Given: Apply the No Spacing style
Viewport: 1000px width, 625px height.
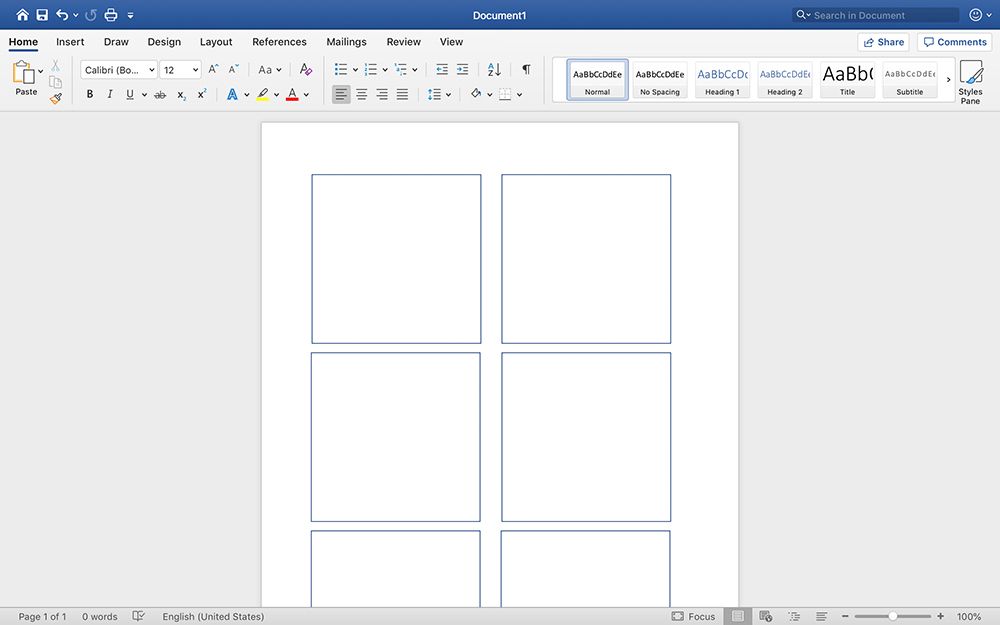Looking at the screenshot, I should coord(660,80).
